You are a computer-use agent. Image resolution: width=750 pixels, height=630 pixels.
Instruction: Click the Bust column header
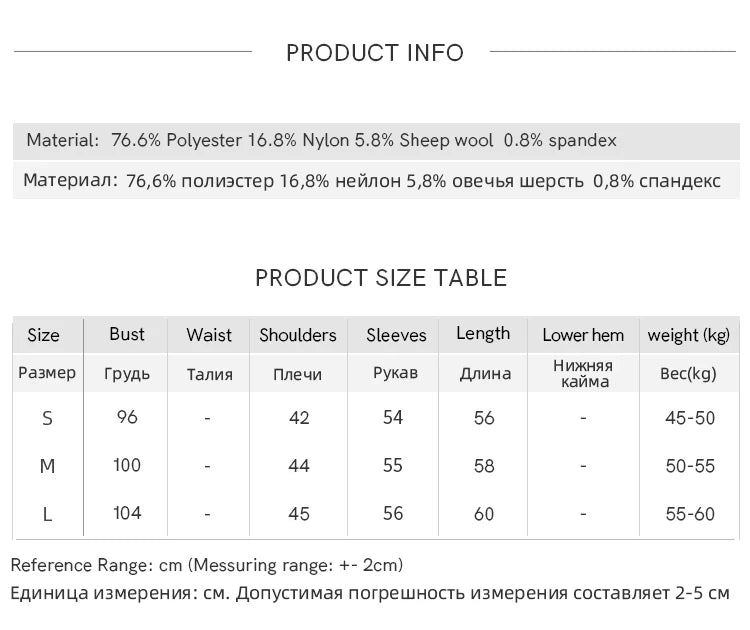click(x=127, y=334)
